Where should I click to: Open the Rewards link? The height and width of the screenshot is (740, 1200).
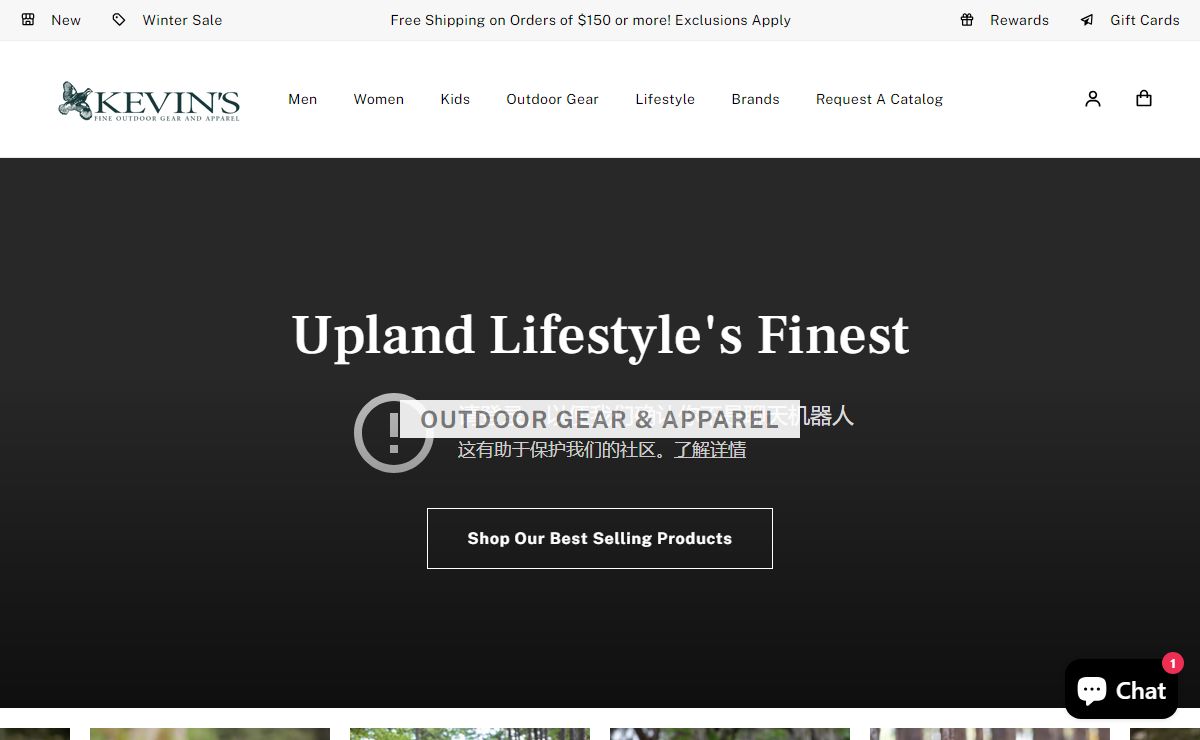point(1019,20)
